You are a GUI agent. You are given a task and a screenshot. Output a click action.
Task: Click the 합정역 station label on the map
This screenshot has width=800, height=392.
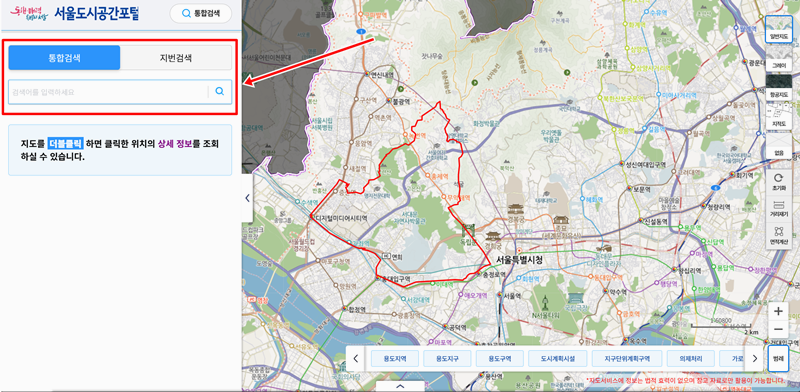tap(358, 309)
